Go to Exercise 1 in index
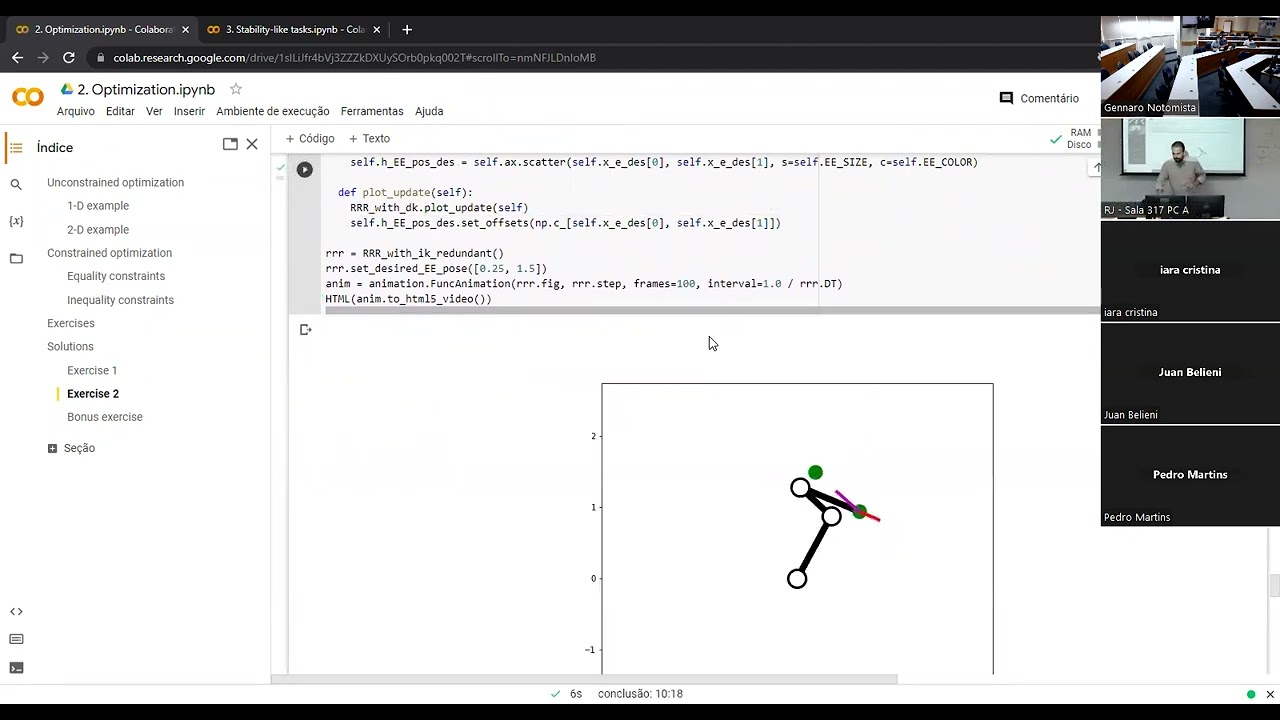 tap(92, 370)
